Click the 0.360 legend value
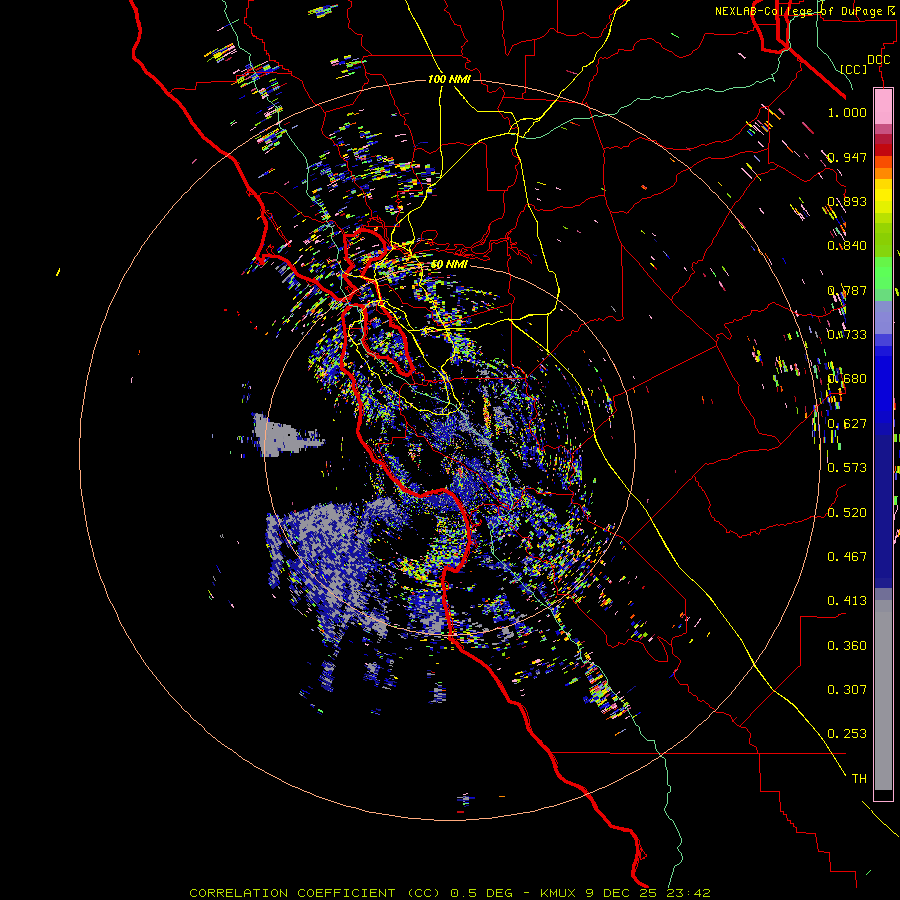The width and height of the screenshot is (900, 900). [847, 645]
